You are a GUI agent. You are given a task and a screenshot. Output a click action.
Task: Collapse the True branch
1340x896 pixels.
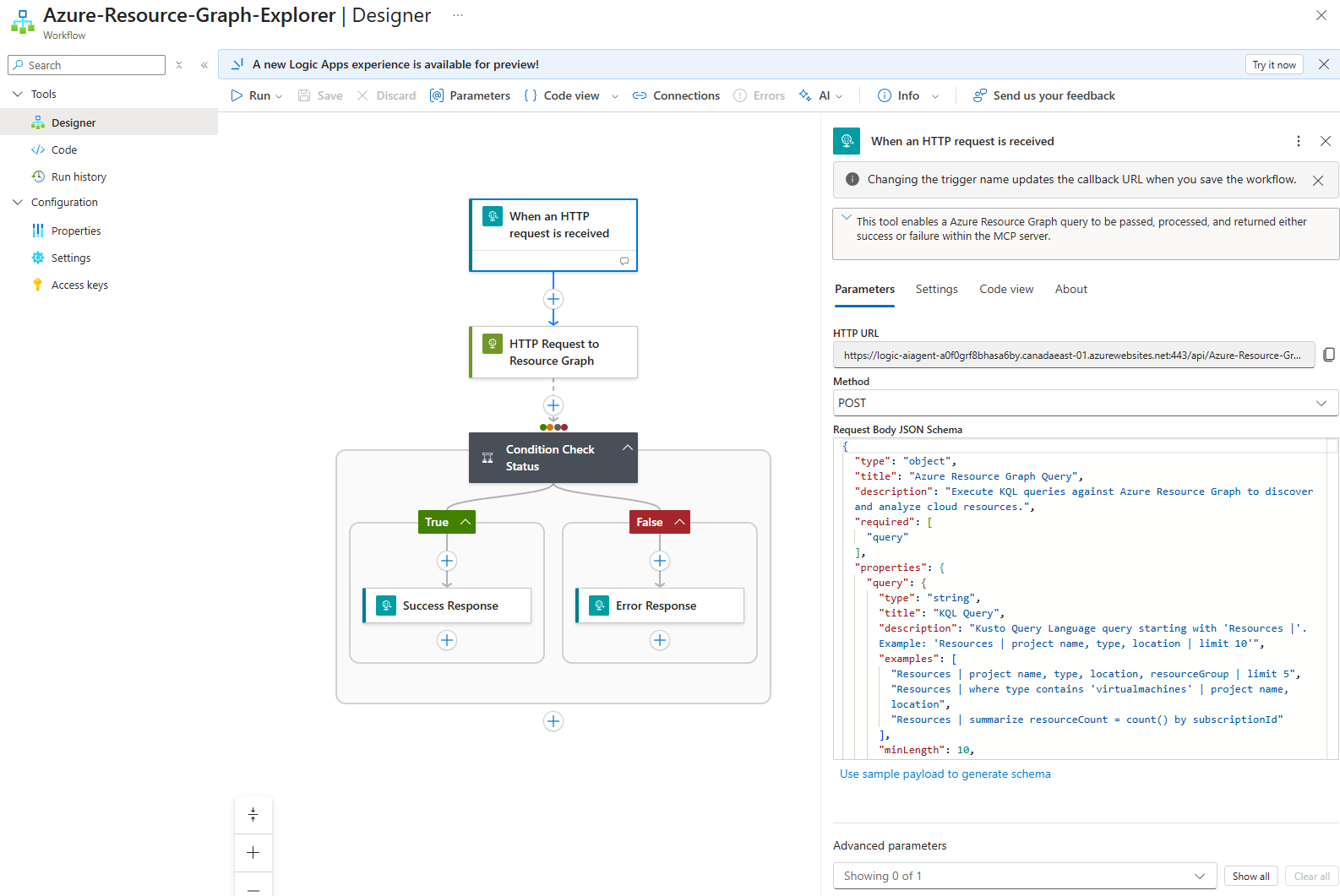point(466,522)
